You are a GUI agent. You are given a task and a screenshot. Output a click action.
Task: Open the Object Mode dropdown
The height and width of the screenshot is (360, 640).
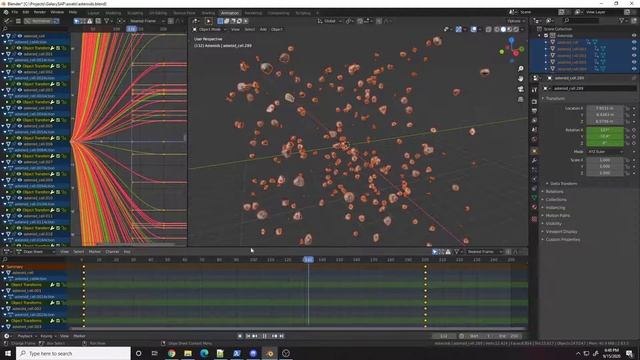point(210,29)
